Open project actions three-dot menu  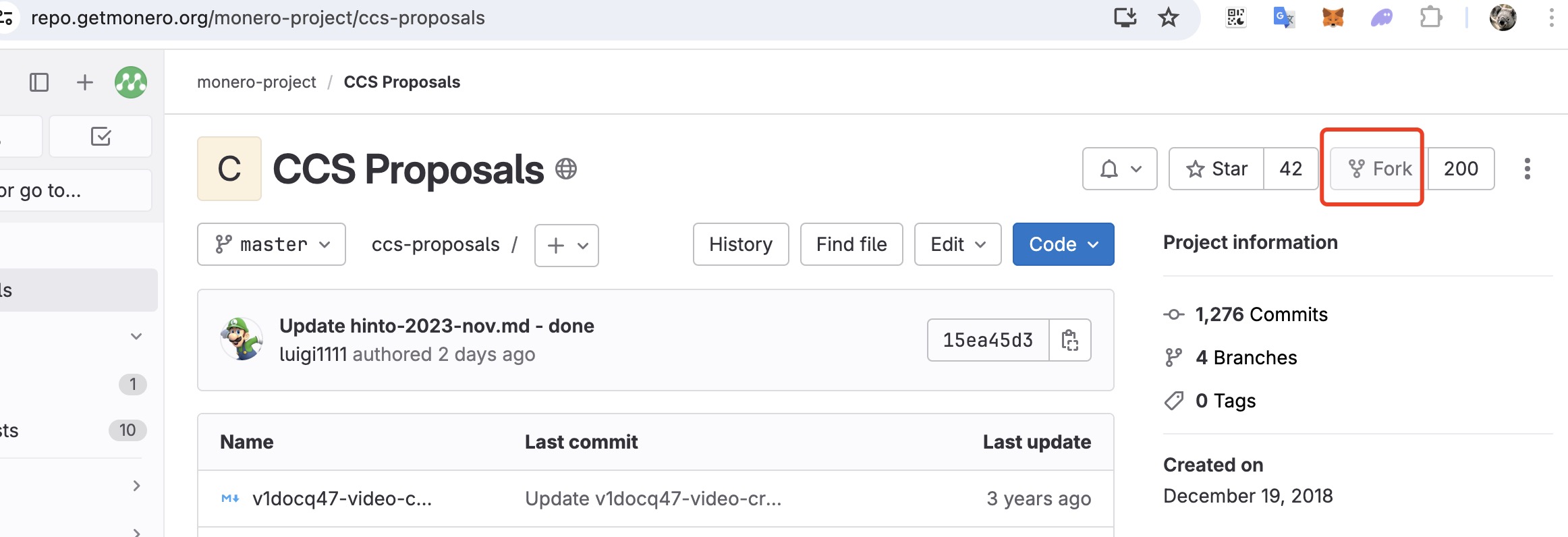pos(1528,169)
